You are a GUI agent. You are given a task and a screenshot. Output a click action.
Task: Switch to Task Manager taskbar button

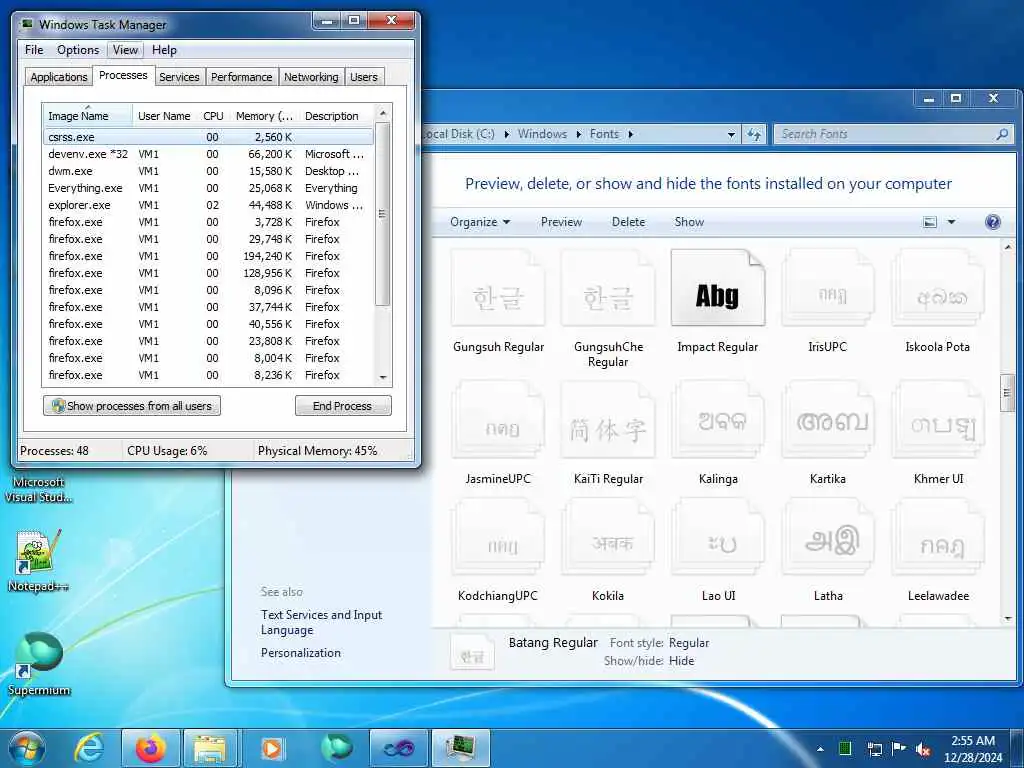[460, 748]
